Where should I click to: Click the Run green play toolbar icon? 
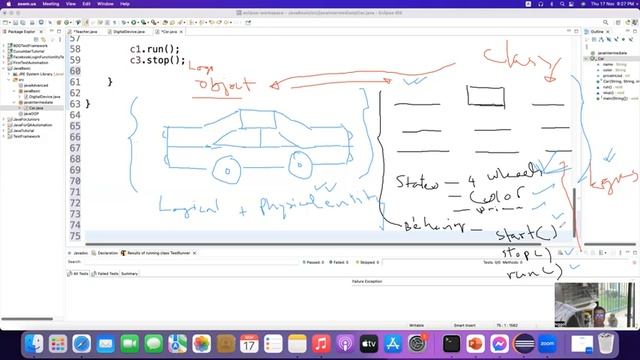[x=133, y=22]
